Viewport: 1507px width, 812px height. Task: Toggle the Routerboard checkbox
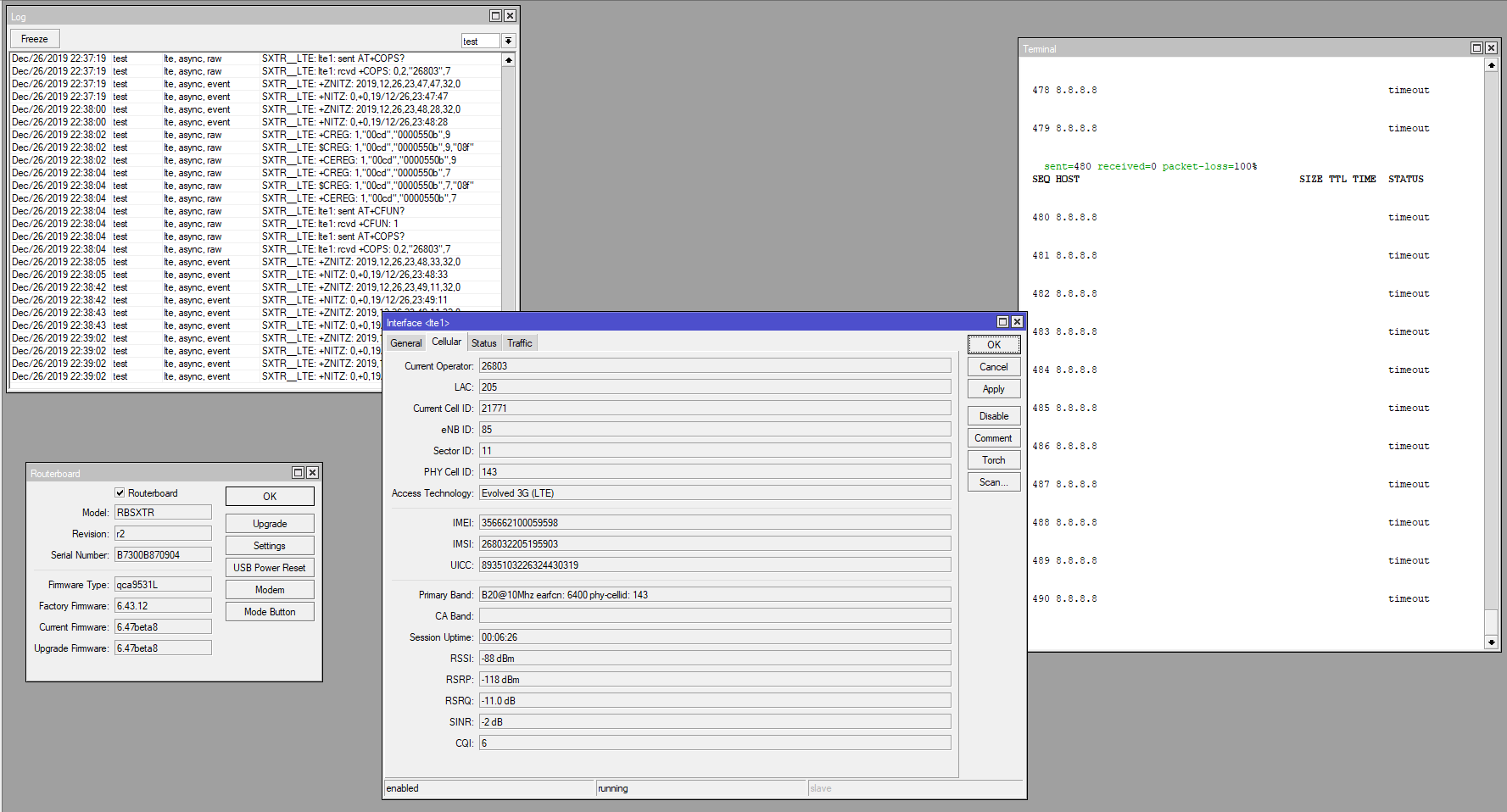point(120,492)
